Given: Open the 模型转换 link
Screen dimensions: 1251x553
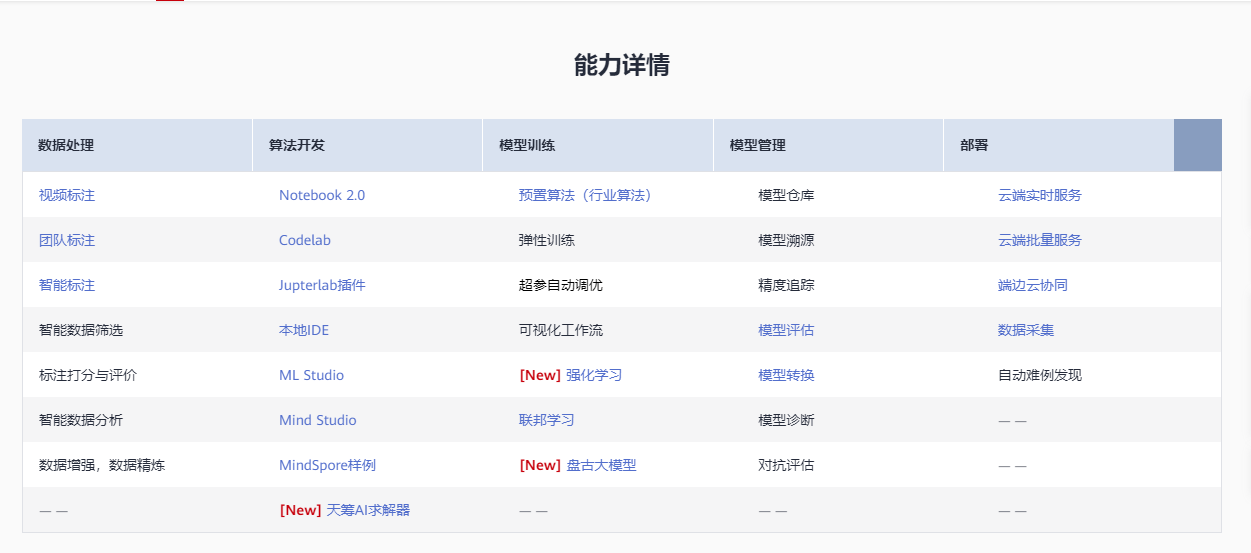Looking at the screenshot, I should [787, 375].
